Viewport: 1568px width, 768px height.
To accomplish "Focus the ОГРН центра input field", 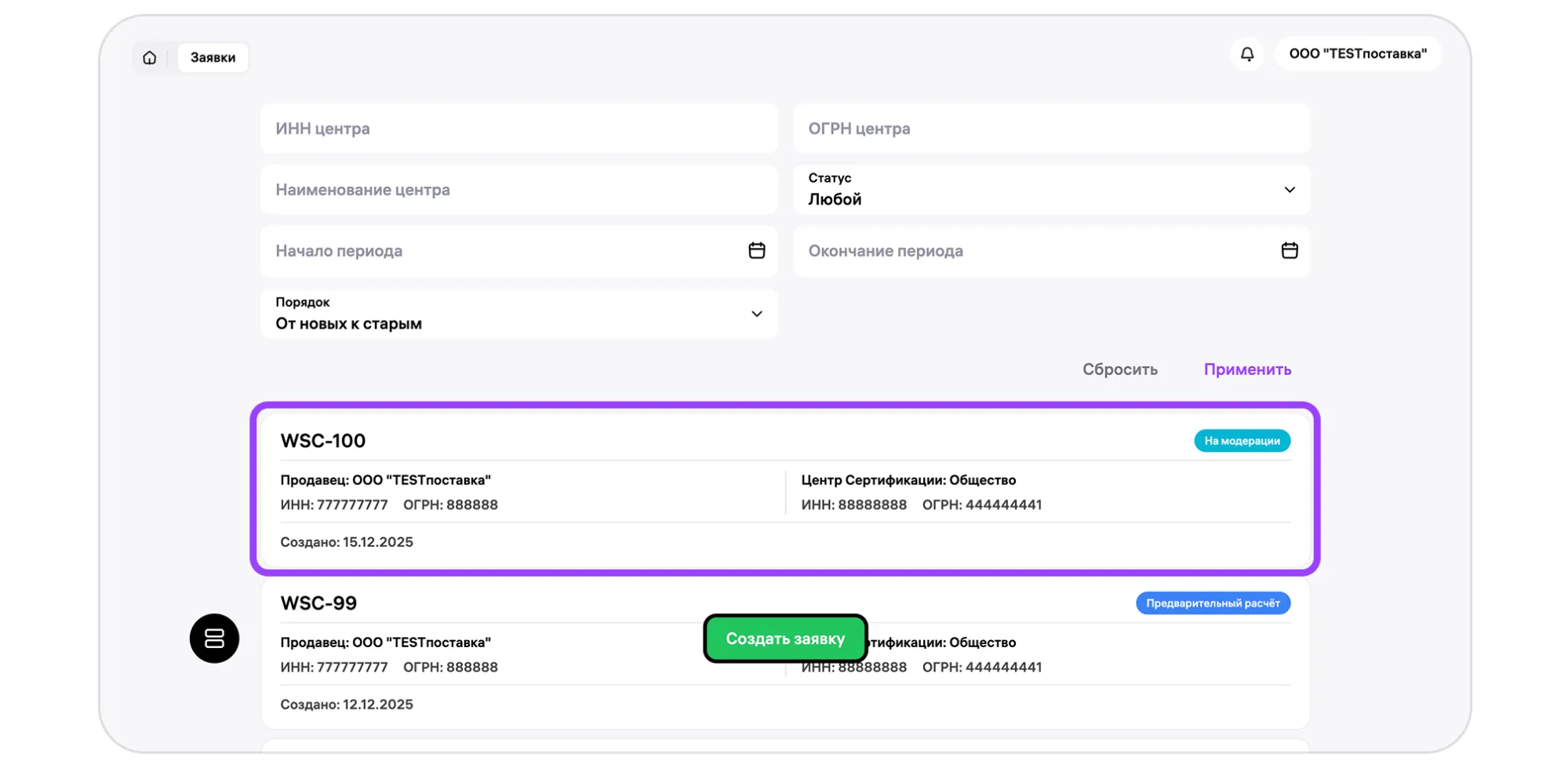I will tap(1051, 129).
